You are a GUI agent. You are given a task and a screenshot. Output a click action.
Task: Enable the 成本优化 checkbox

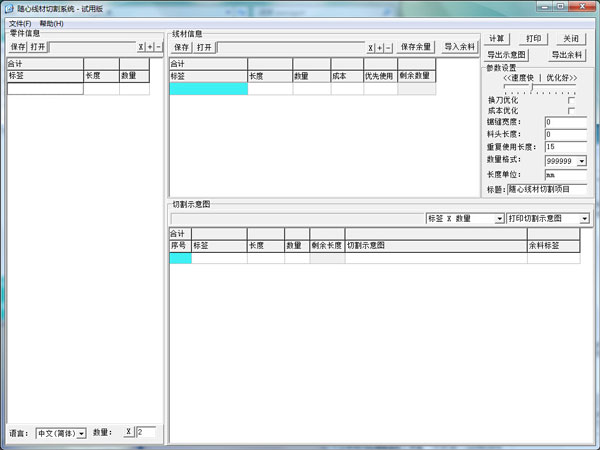click(x=571, y=111)
